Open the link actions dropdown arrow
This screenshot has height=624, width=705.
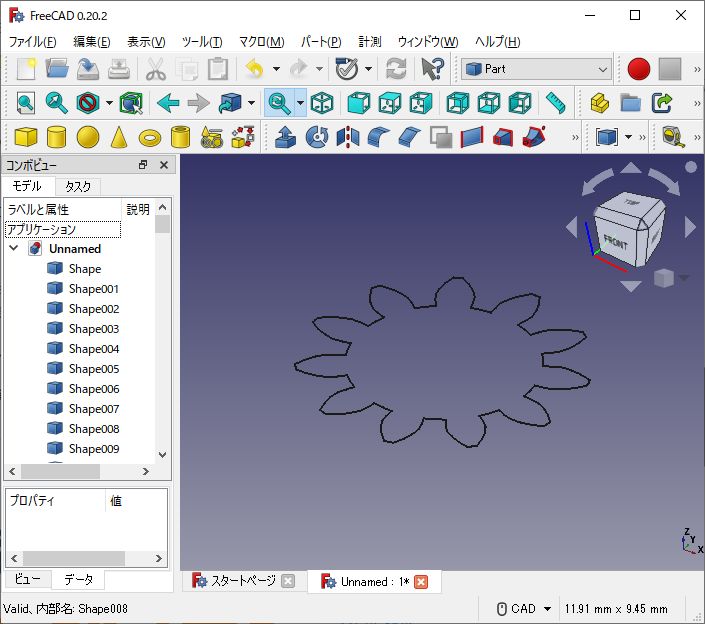click(x=251, y=103)
